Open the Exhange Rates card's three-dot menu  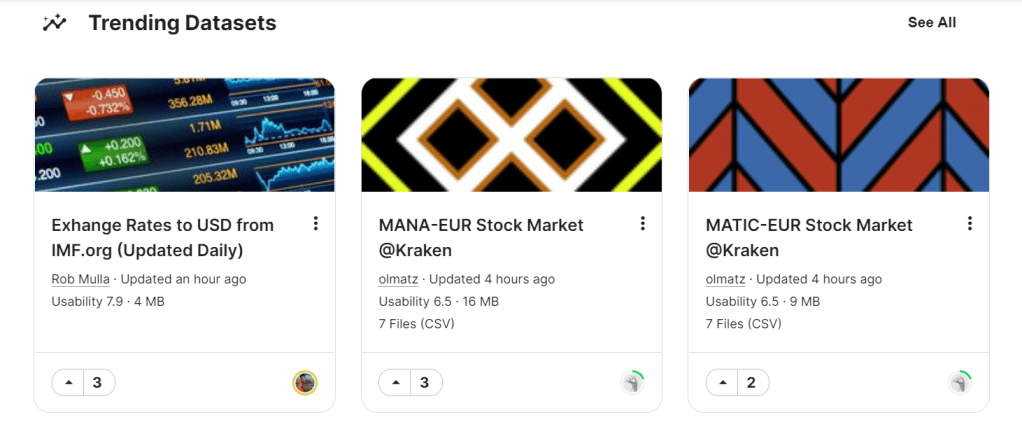[x=316, y=223]
